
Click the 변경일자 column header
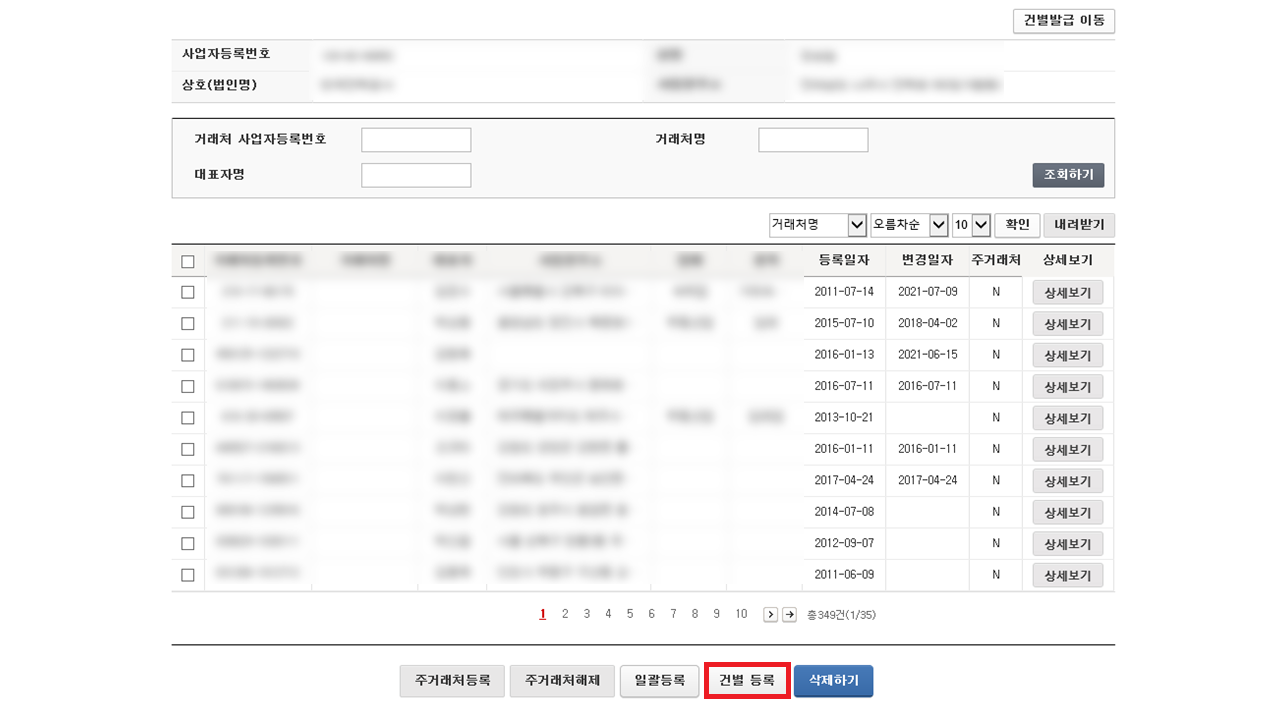coord(927,260)
